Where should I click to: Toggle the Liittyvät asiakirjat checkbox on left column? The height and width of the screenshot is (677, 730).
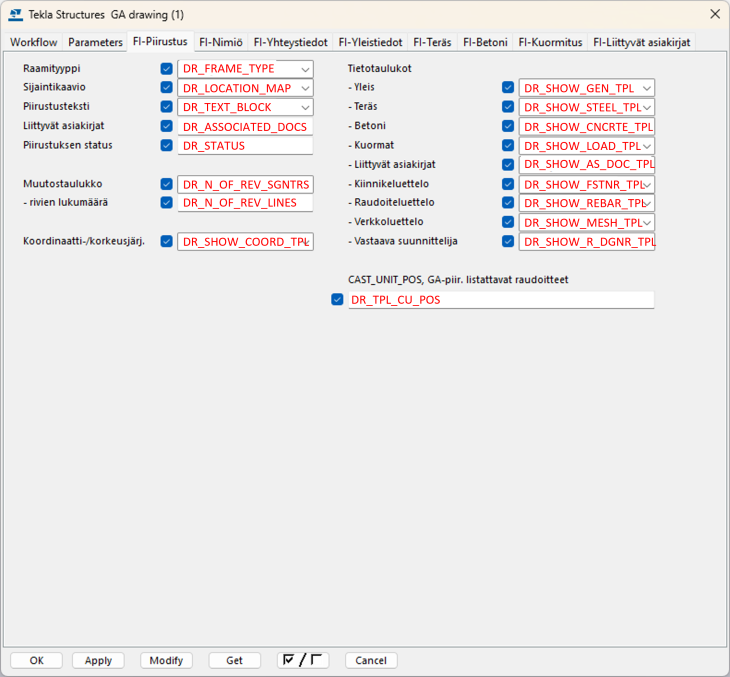coord(166,126)
